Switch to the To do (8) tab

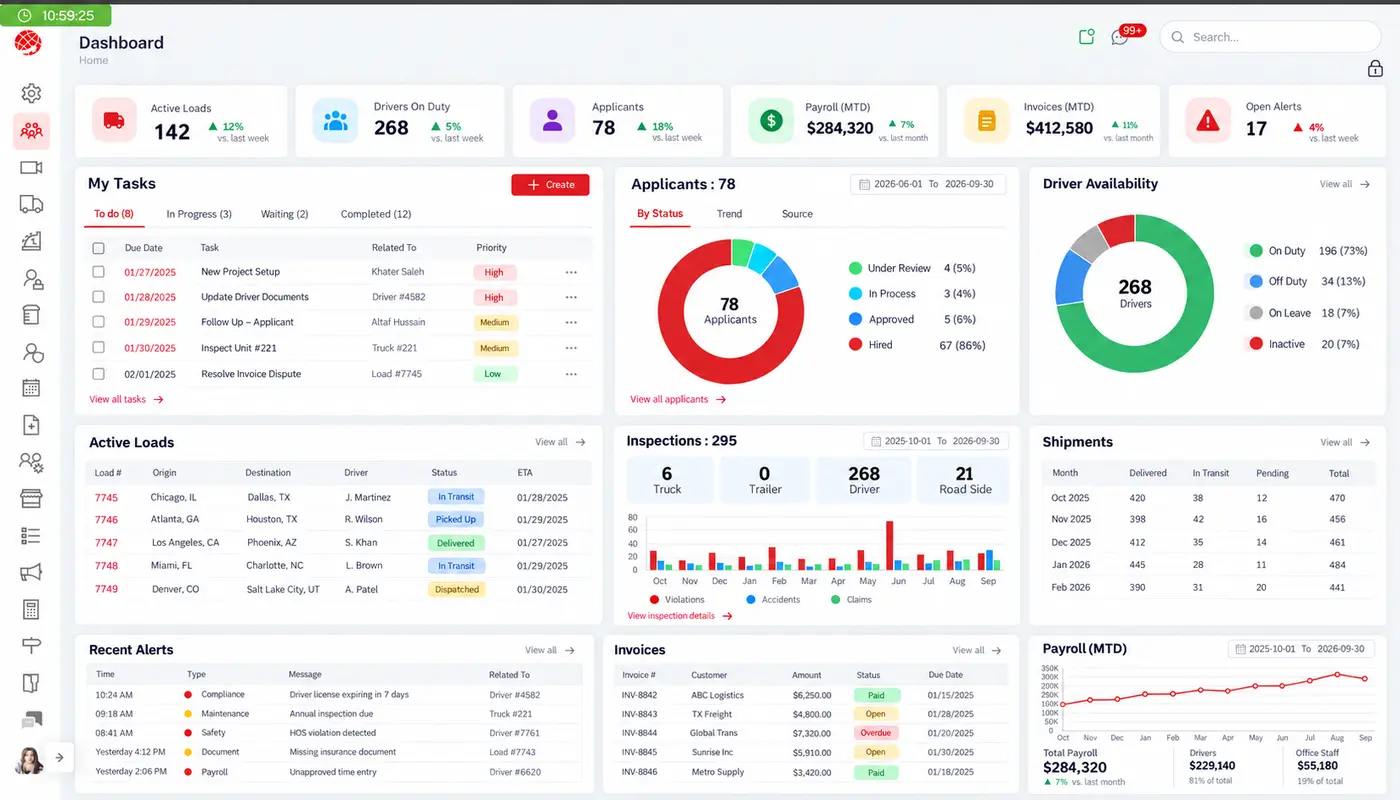coord(114,214)
